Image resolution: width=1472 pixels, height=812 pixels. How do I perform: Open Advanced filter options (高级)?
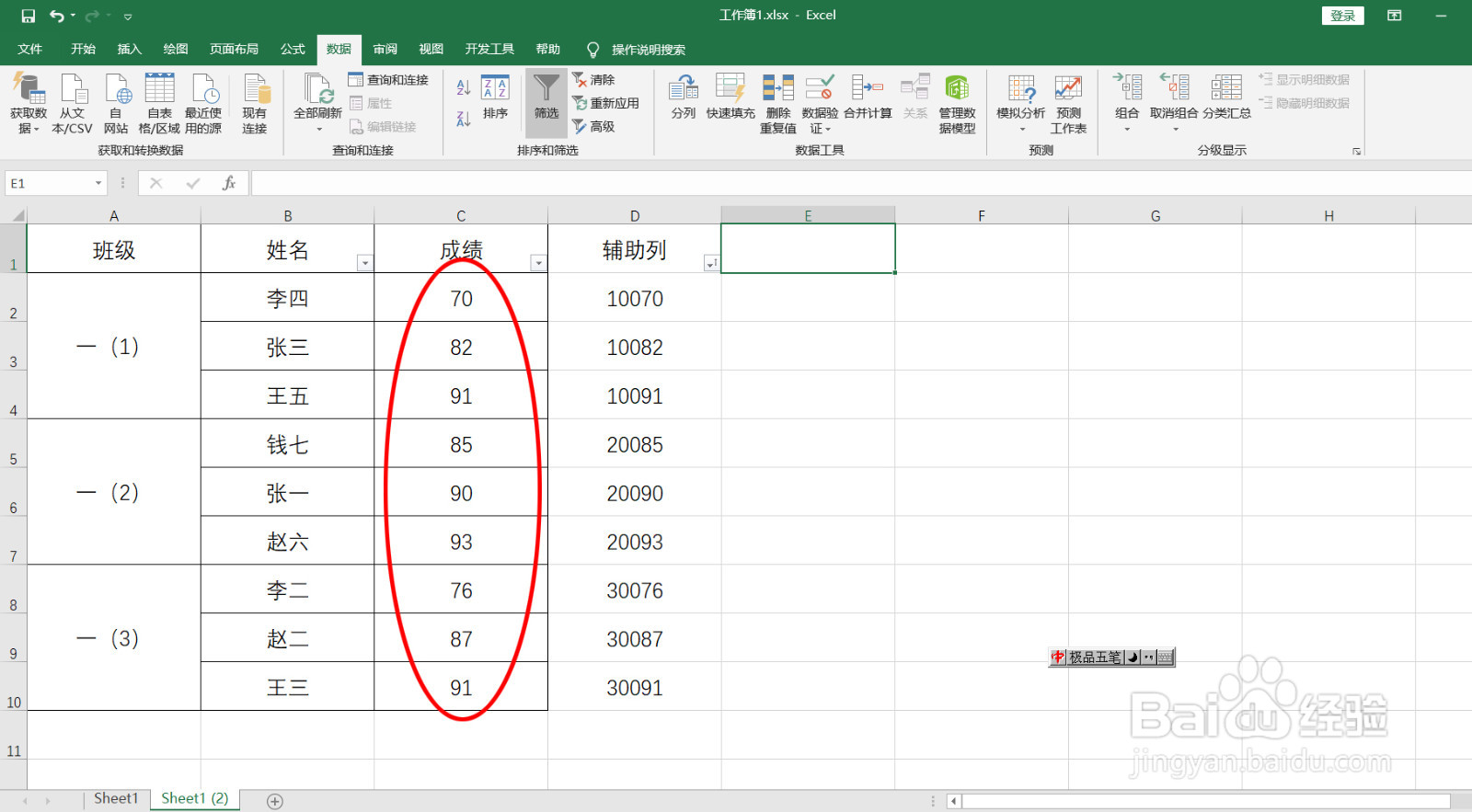point(593,126)
